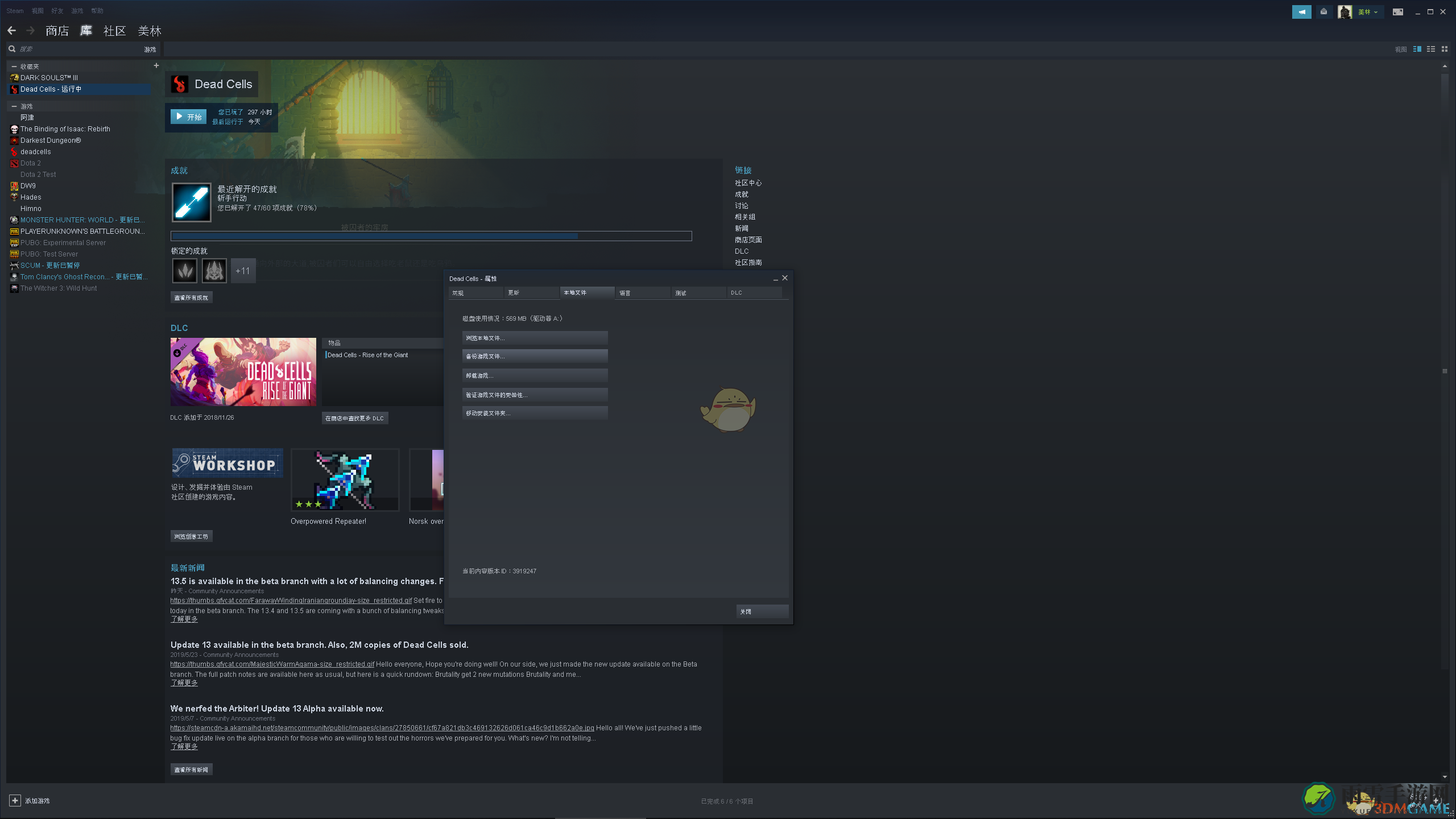Open the 斩手行动 achievement icon
Image resolution: width=1456 pixels, height=819 pixels.
click(x=192, y=202)
